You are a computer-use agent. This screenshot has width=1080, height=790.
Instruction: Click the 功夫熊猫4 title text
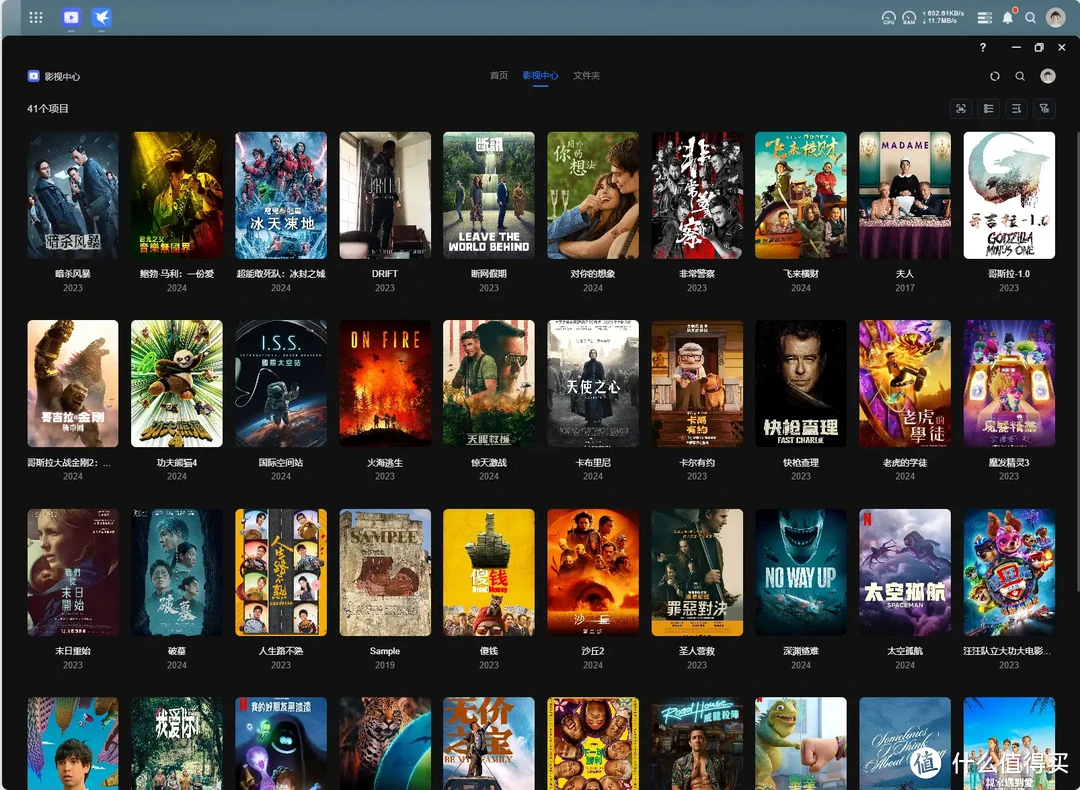[x=176, y=463]
